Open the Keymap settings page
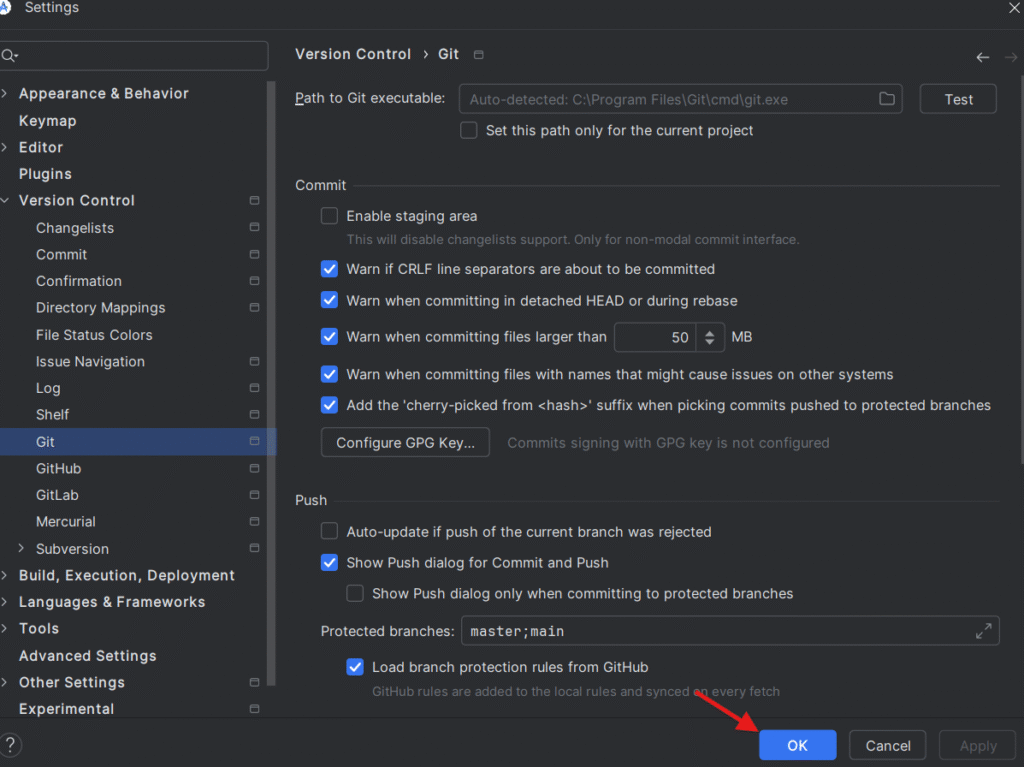1024x767 pixels. pos(48,121)
